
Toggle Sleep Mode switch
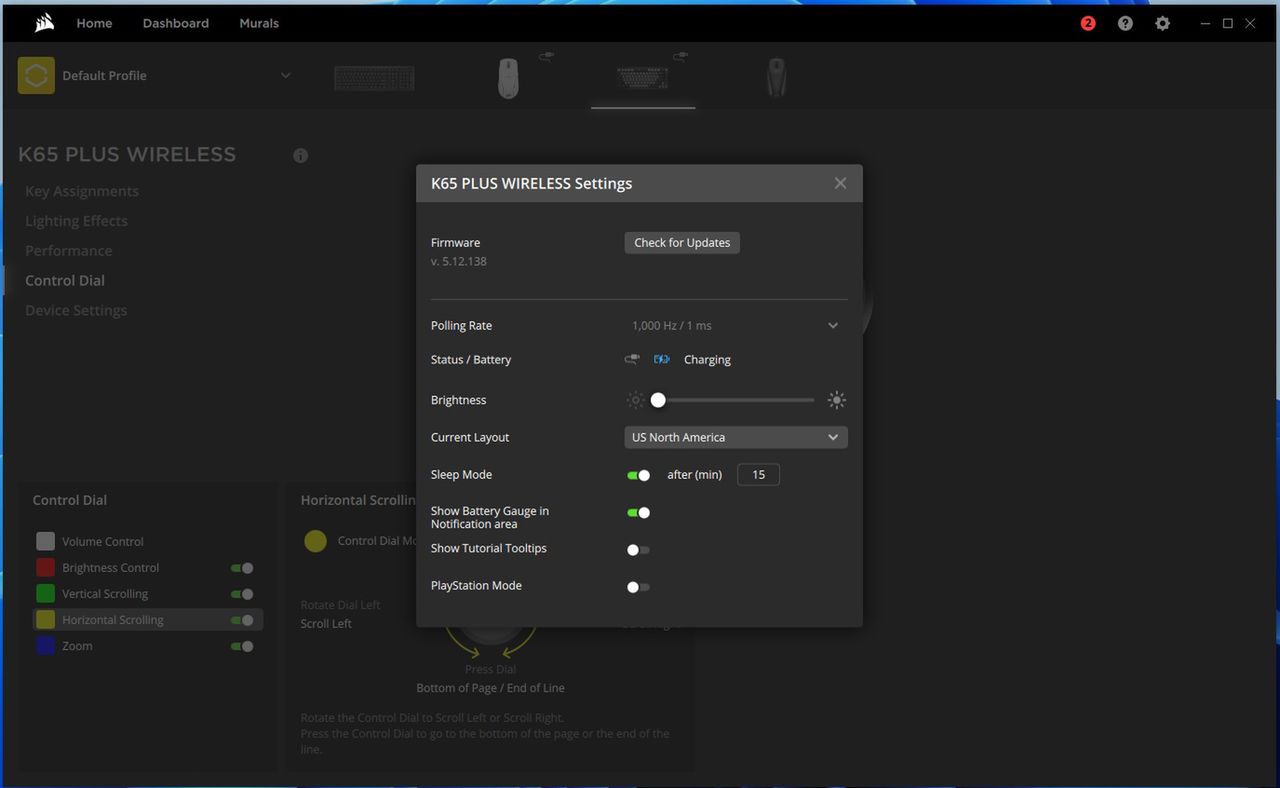click(x=638, y=475)
